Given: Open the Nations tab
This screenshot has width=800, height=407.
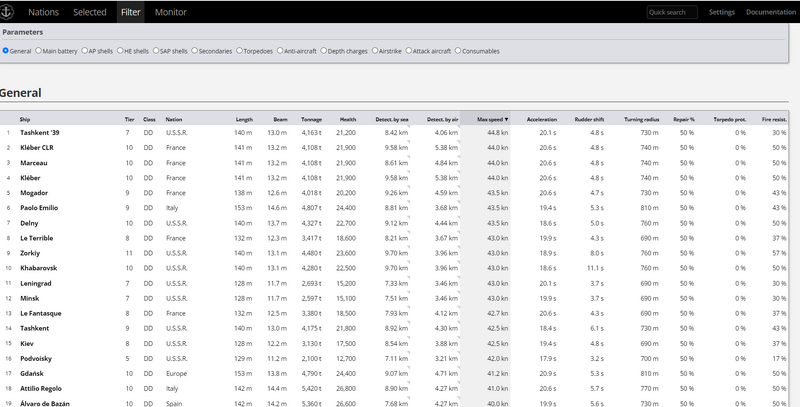Looking at the screenshot, I should tap(43, 12).
